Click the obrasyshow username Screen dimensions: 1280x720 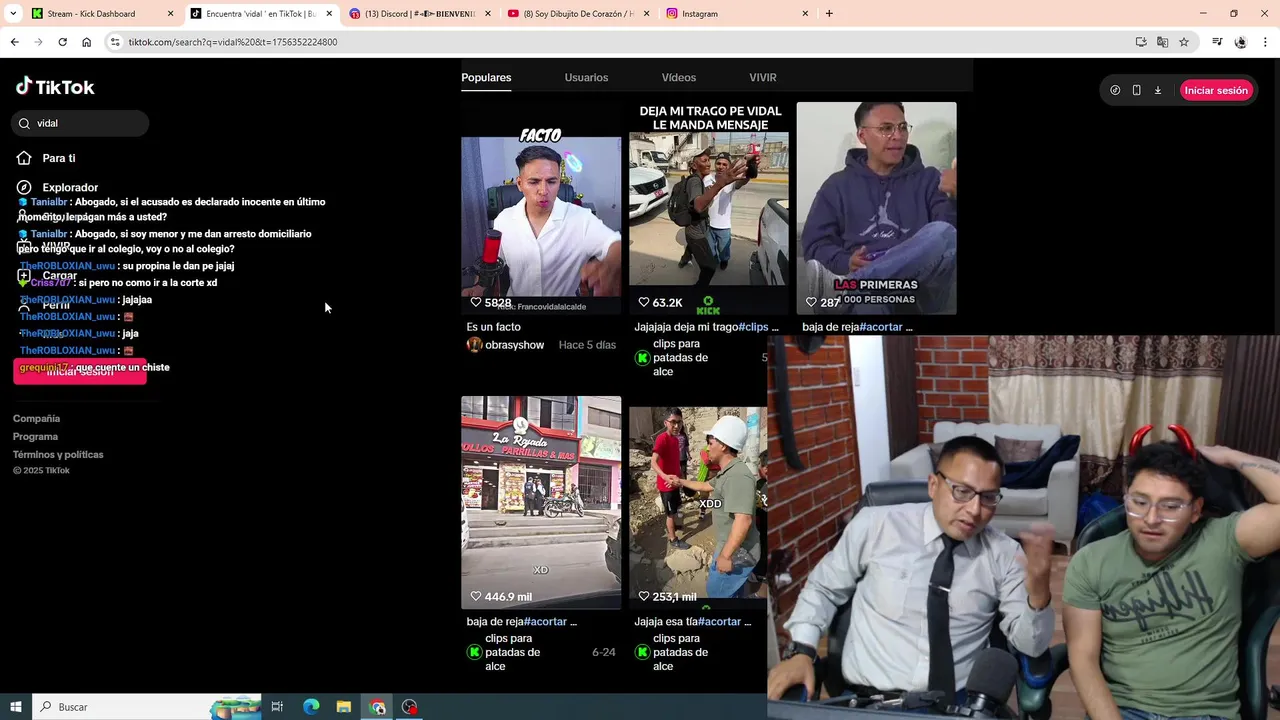514,345
